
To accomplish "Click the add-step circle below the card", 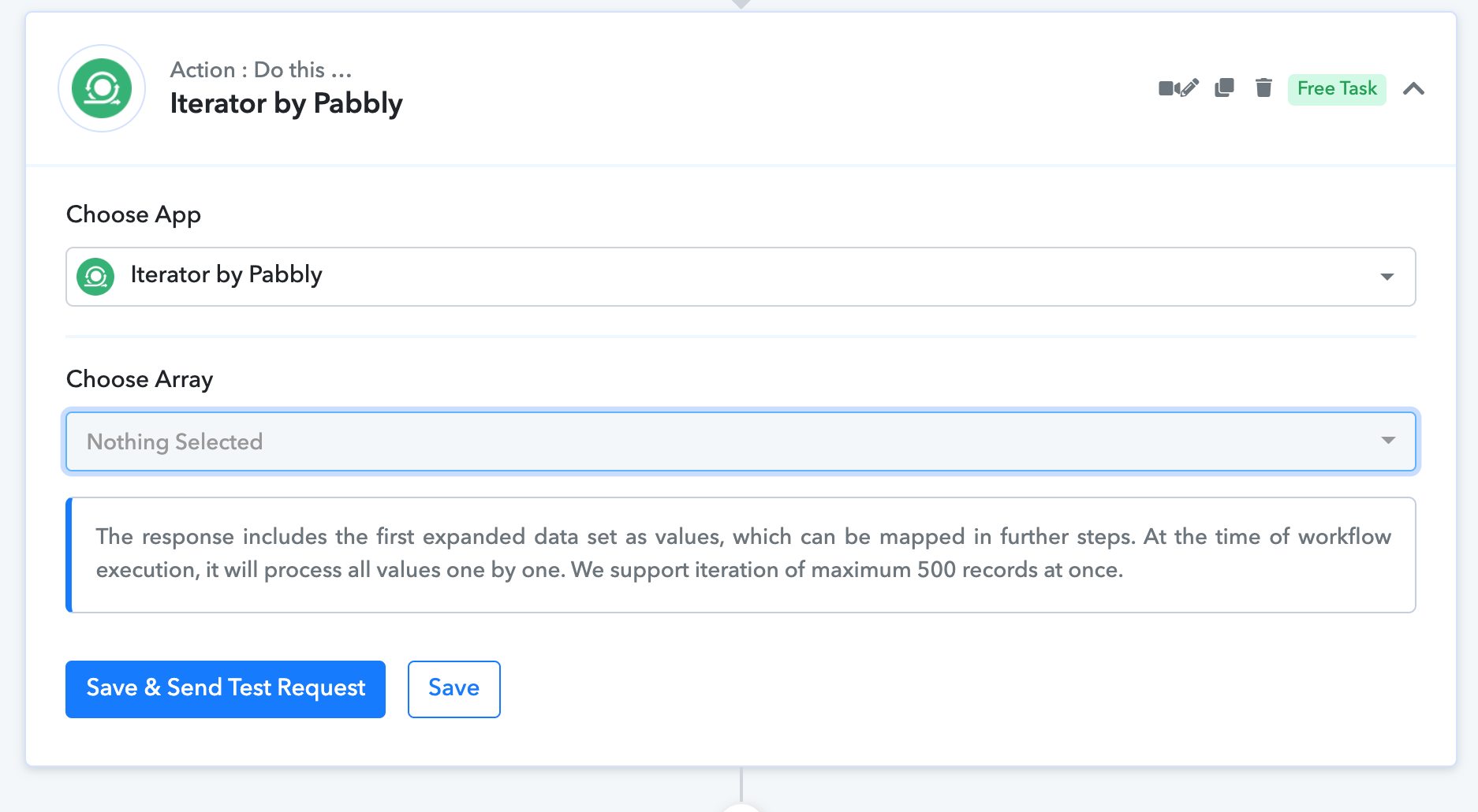I will click(x=741, y=807).
